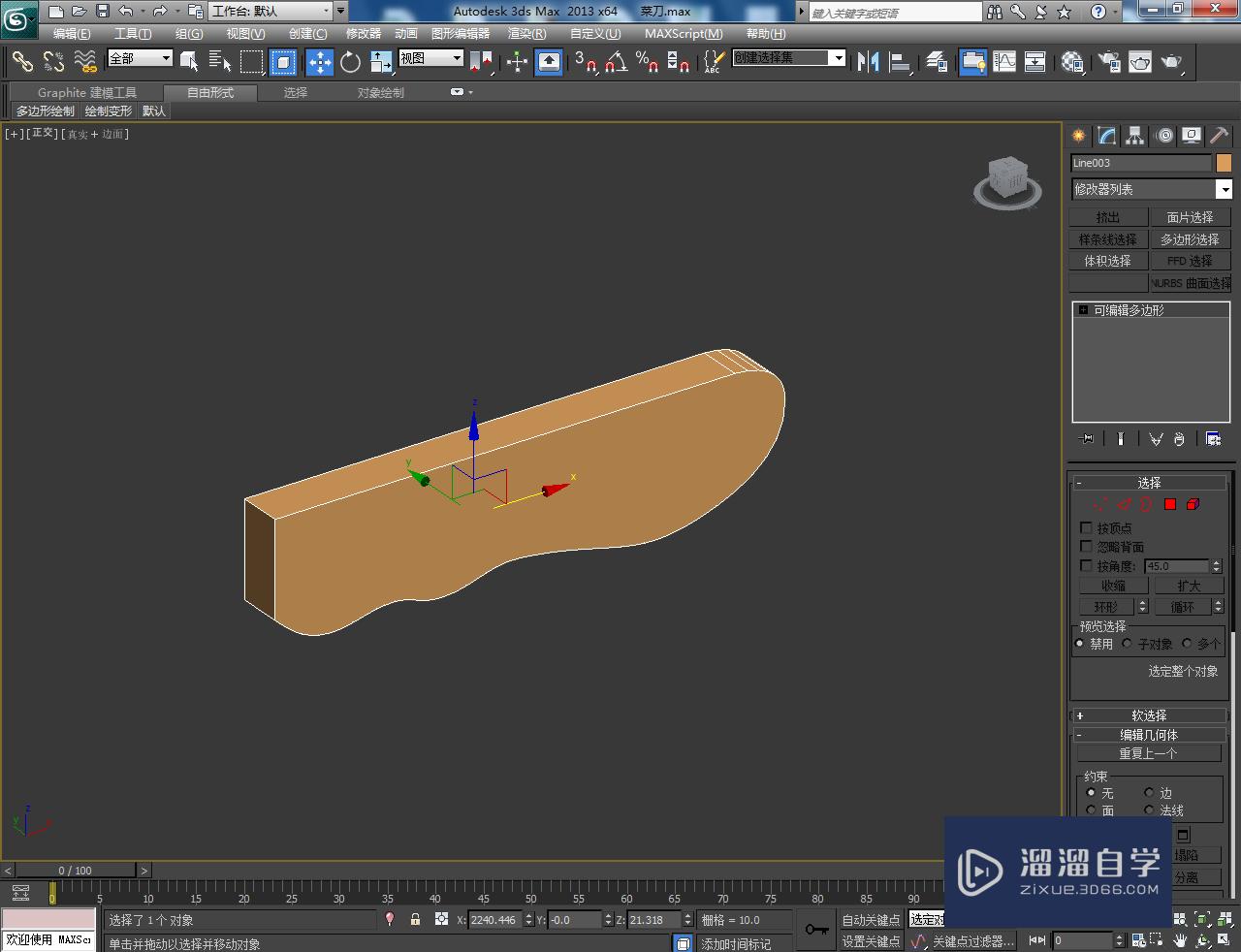Open the Hierarchy command panel tab
The width and height of the screenshot is (1241, 952).
(1135, 136)
